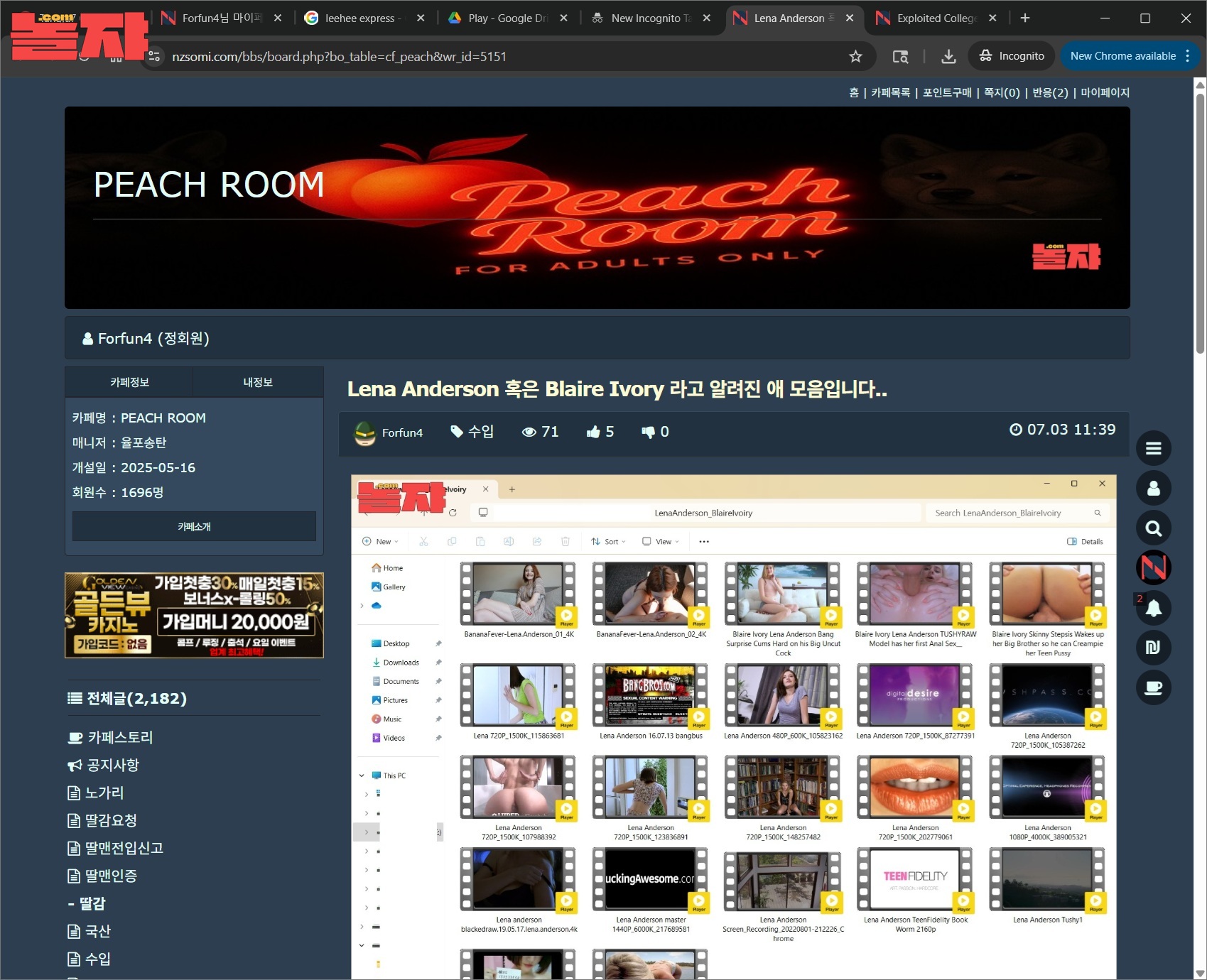1207x980 pixels.
Task: Click Forfun4 (정회원) profile bar
Action: click(x=597, y=338)
